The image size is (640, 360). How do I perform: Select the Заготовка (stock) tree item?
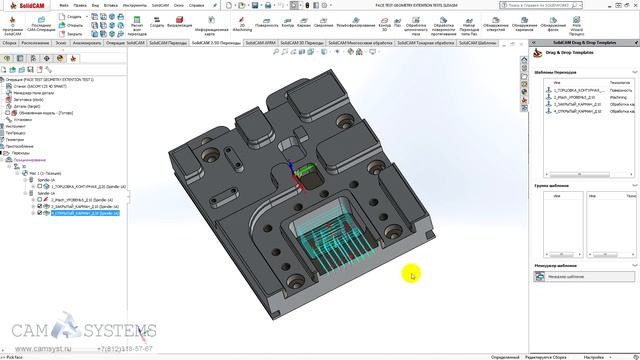click(x=29, y=100)
